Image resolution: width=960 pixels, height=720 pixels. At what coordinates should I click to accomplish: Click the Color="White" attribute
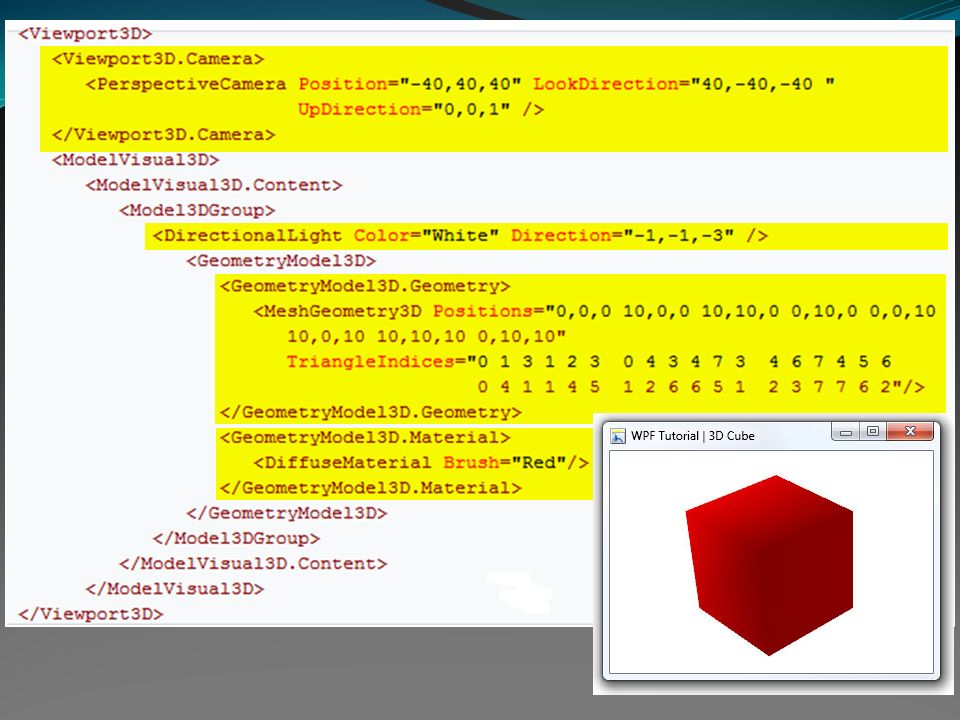click(426, 236)
